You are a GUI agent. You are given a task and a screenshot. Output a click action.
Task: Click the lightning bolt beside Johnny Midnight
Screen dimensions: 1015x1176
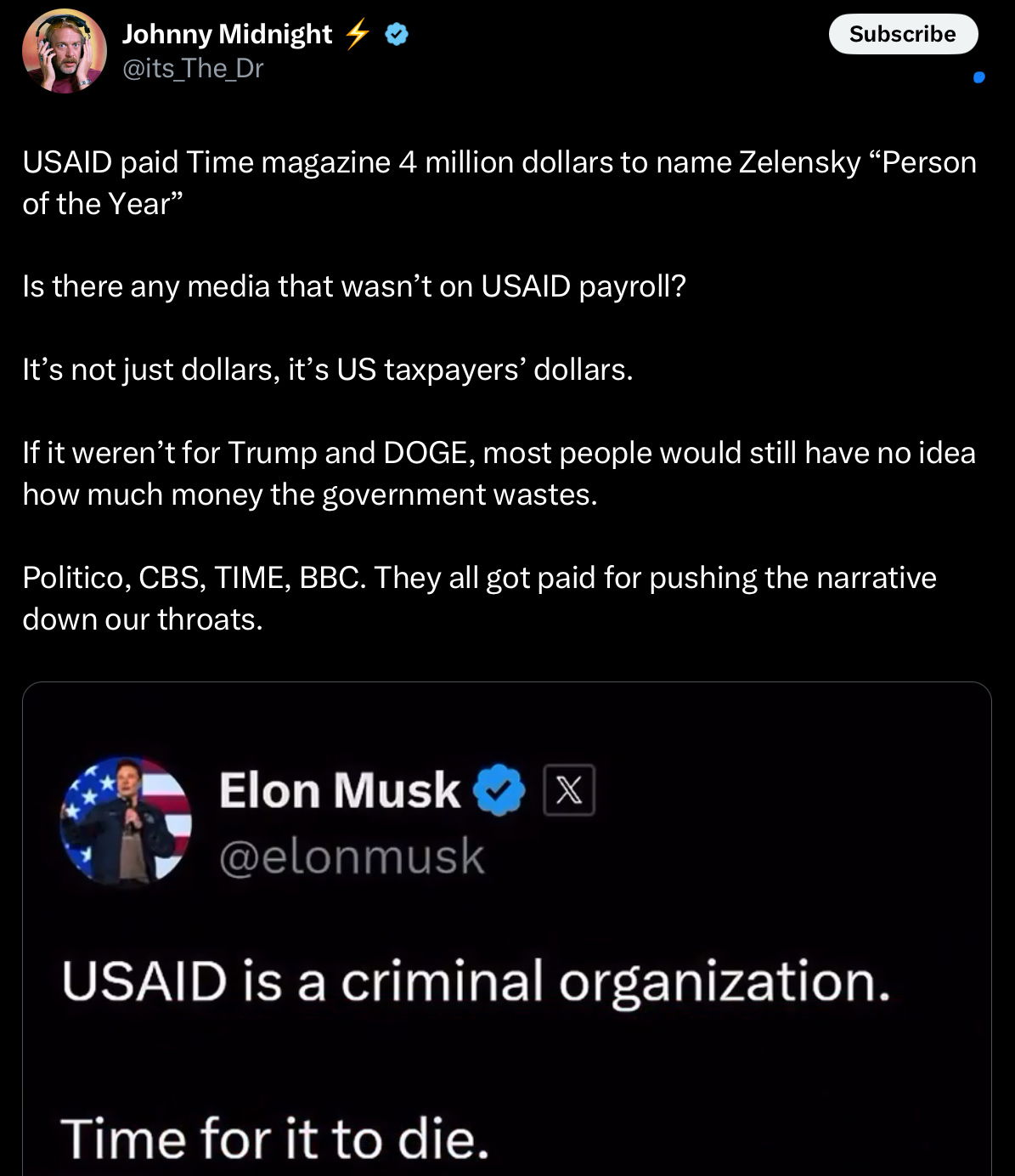(x=358, y=34)
